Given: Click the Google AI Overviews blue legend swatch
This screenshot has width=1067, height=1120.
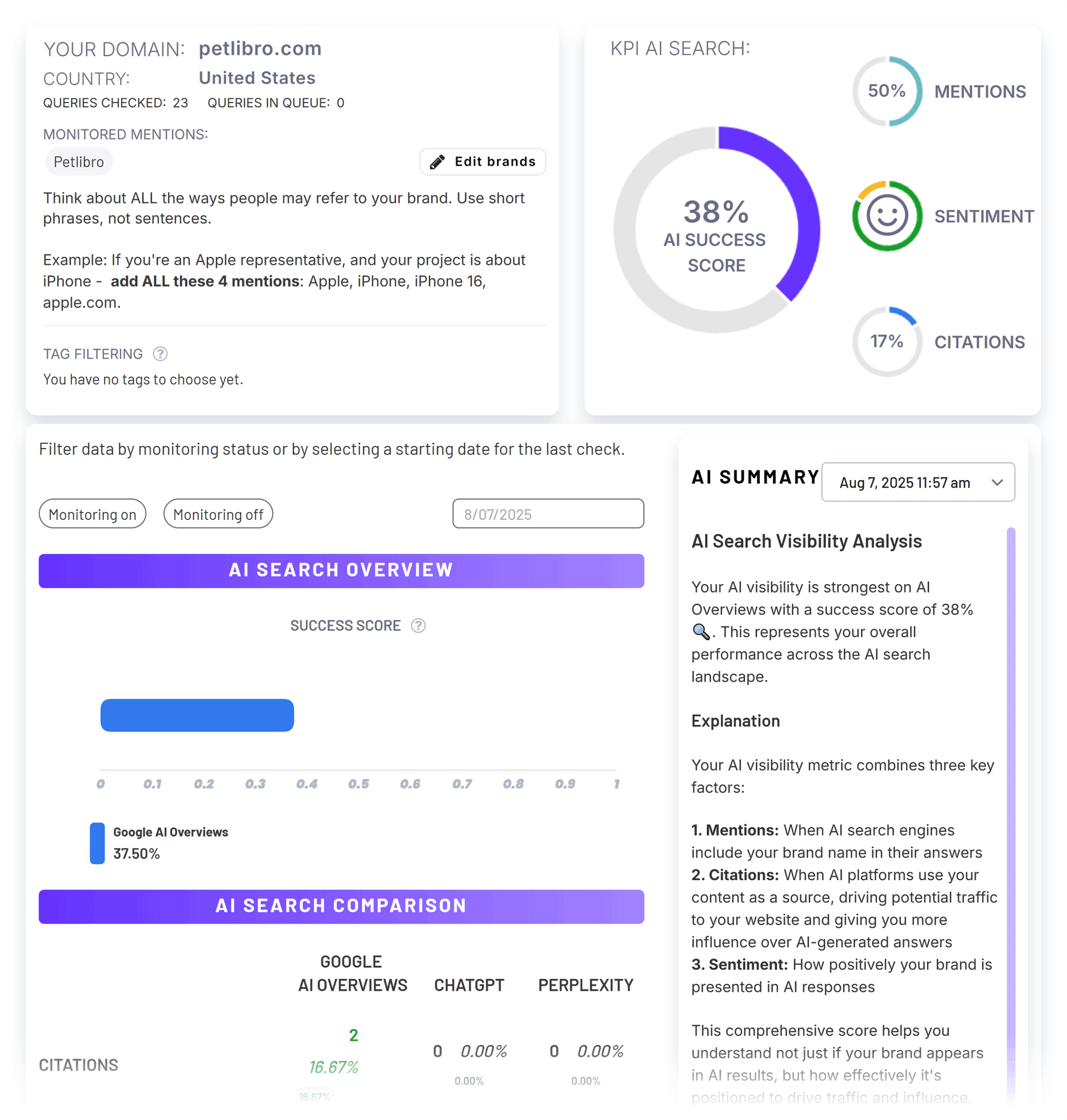Looking at the screenshot, I should click(97, 842).
